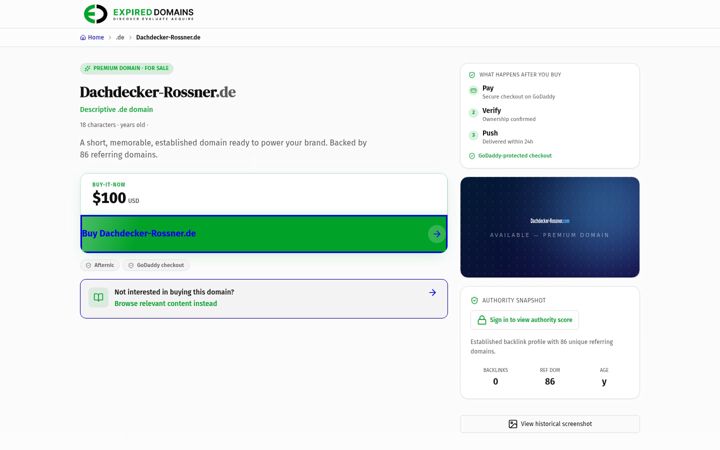Click the Verify step number 2 icon
This screenshot has height=450, width=720.
[473, 112]
